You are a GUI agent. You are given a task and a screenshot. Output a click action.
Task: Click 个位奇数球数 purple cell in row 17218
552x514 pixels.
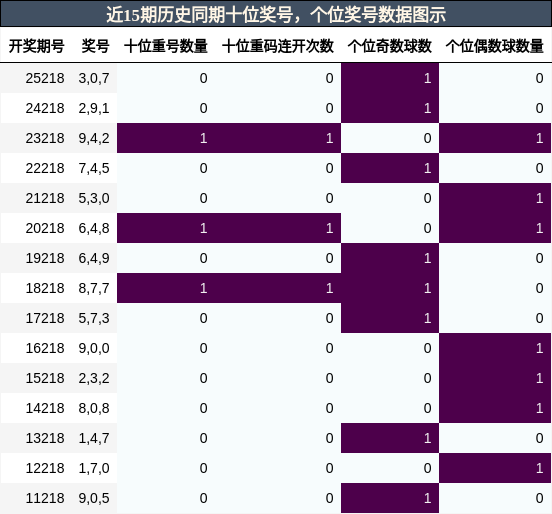(390, 318)
